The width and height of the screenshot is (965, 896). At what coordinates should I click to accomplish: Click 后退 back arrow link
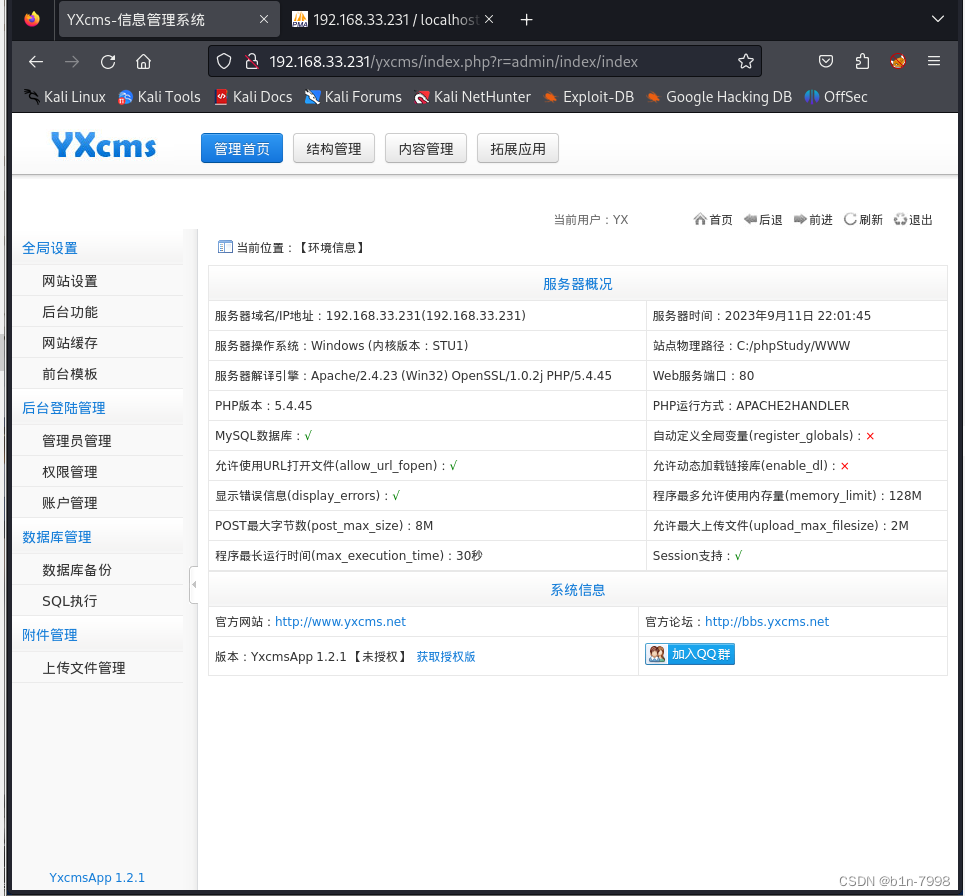[x=763, y=220]
